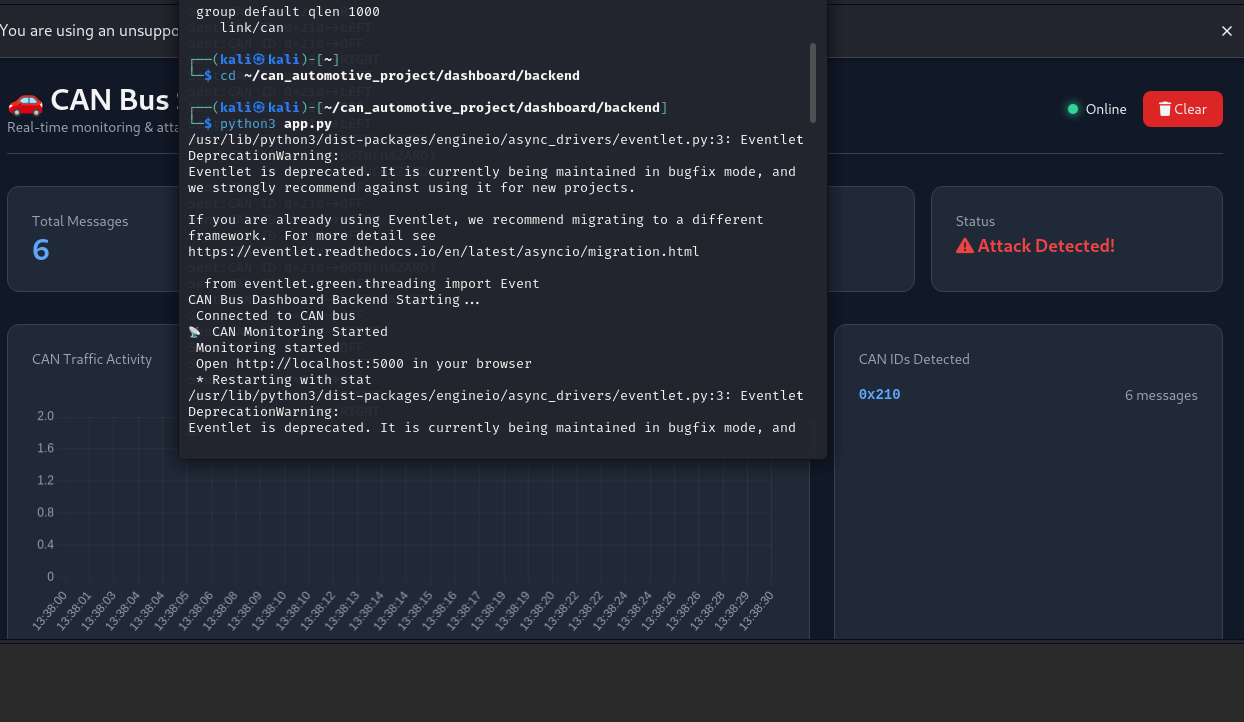Click the 2.0 value on chart y-axis
Image resolution: width=1244 pixels, height=722 pixels.
[45, 416]
